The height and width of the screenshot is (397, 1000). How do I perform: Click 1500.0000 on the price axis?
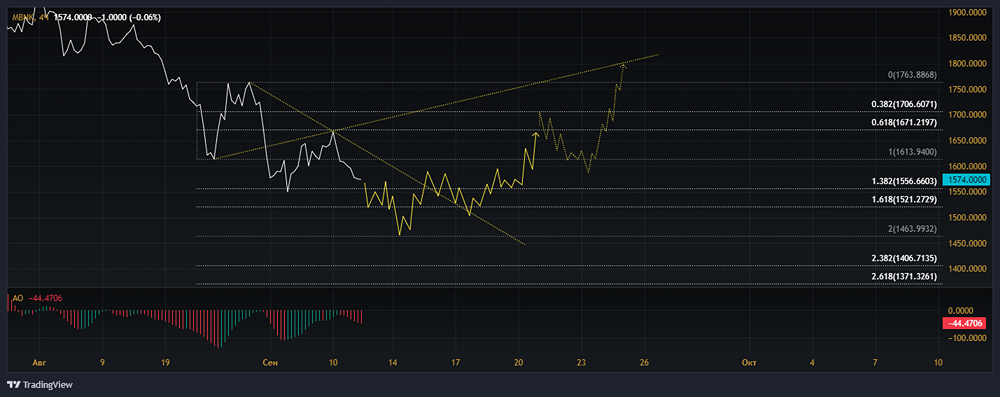(x=968, y=218)
